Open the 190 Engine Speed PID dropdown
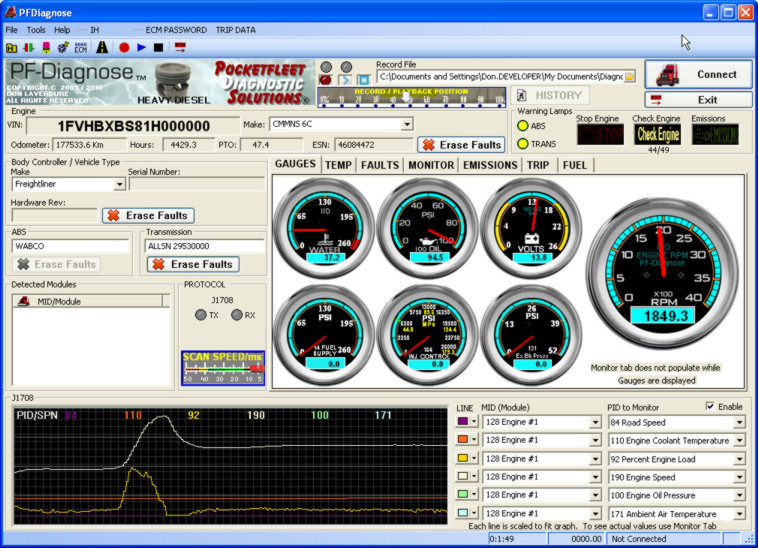 739,477
